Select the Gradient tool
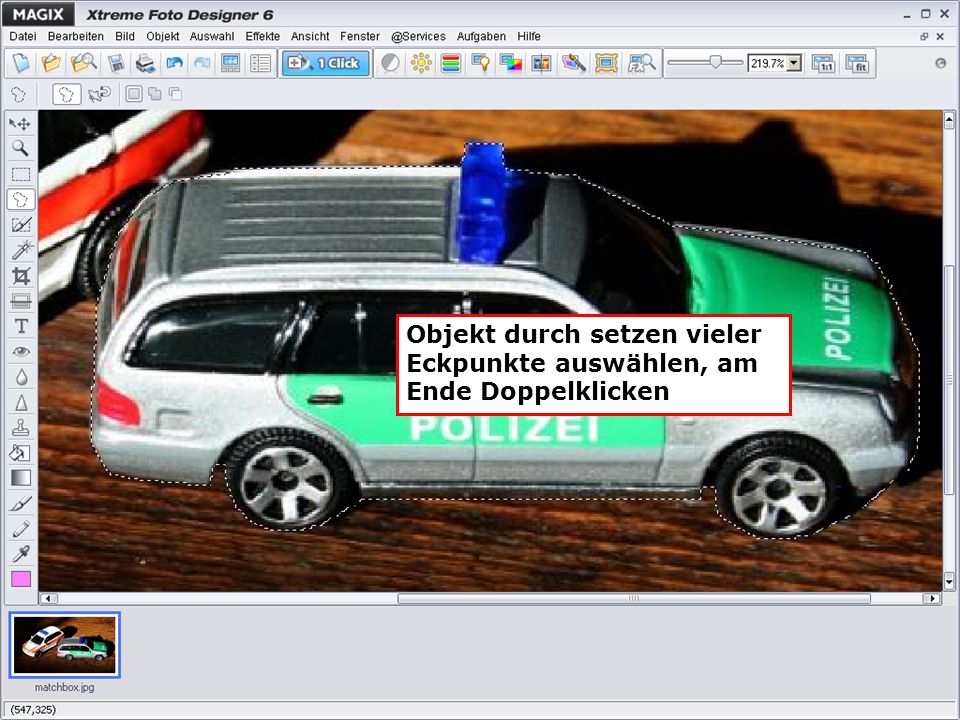The width and height of the screenshot is (960, 720). pyautogui.click(x=20, y=478)
